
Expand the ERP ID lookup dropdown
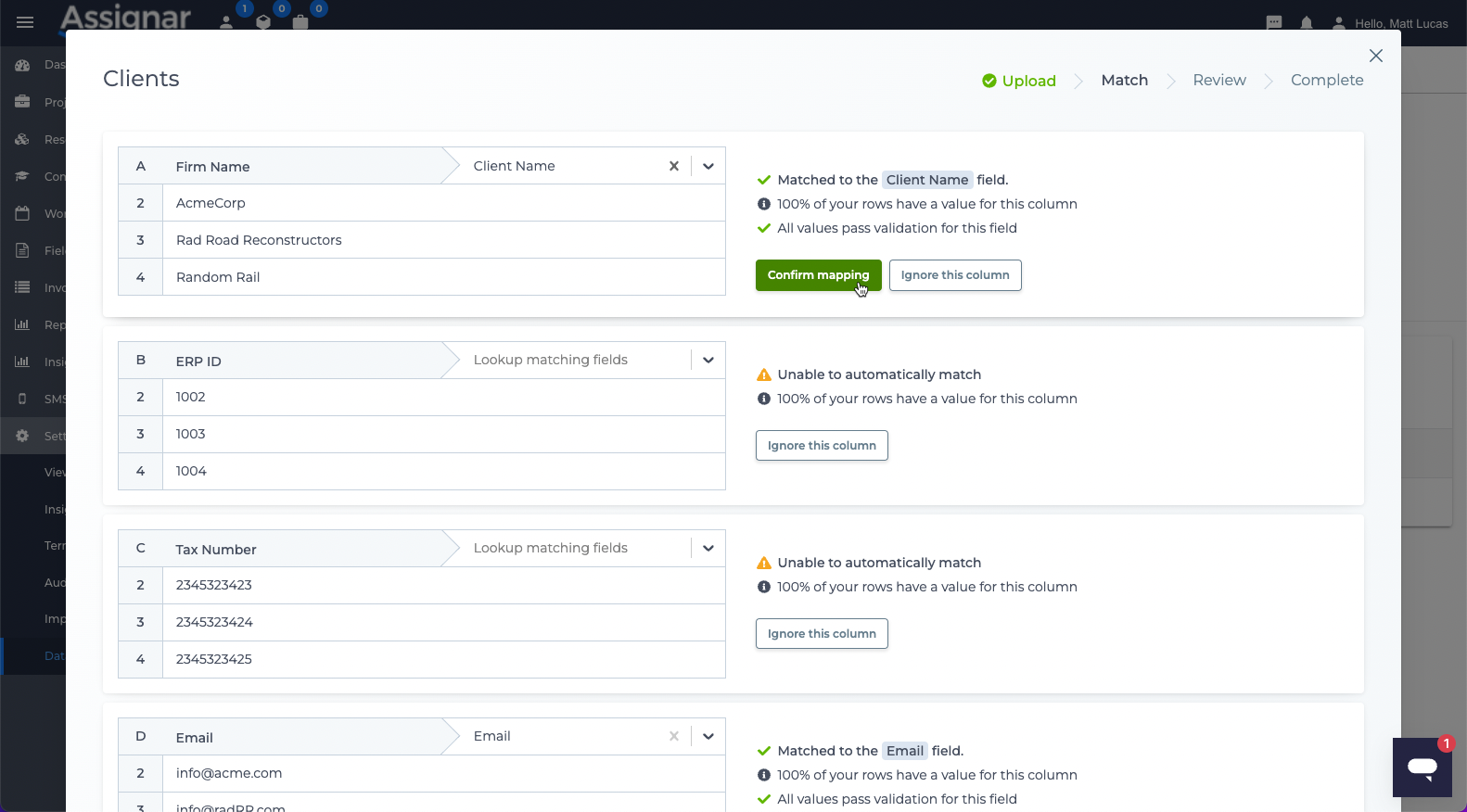[x=708, y=360]
